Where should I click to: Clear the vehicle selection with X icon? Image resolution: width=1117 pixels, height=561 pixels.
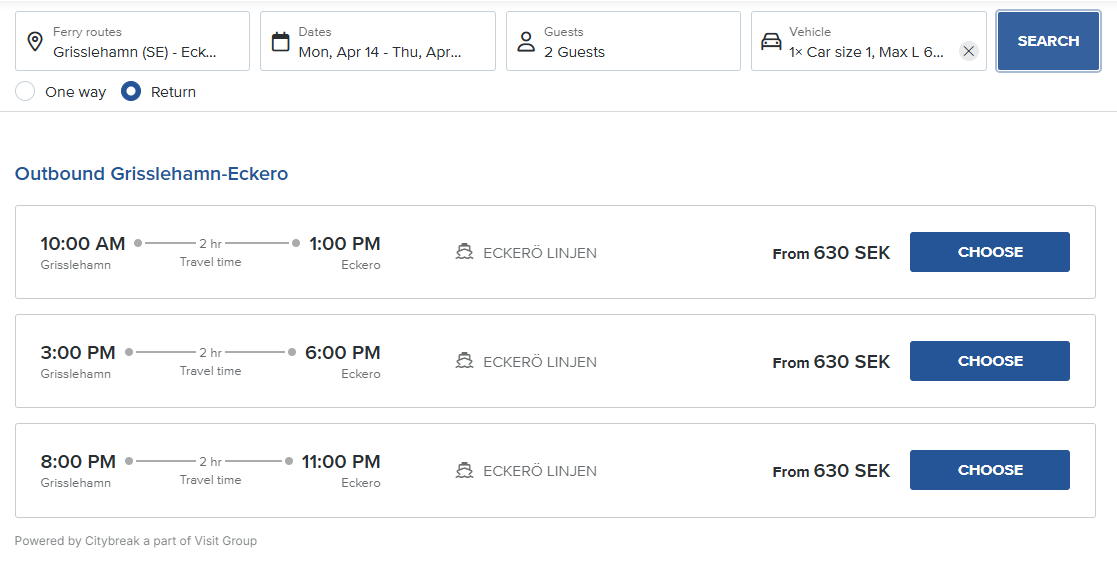pos(968,51)
